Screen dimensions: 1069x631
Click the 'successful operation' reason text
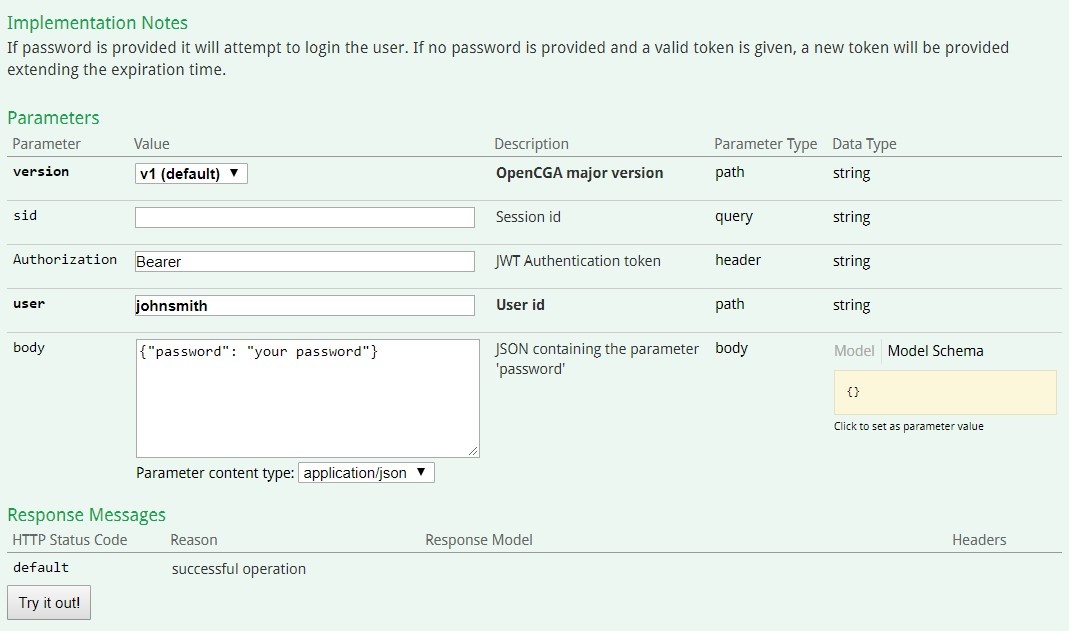point(239,569)
